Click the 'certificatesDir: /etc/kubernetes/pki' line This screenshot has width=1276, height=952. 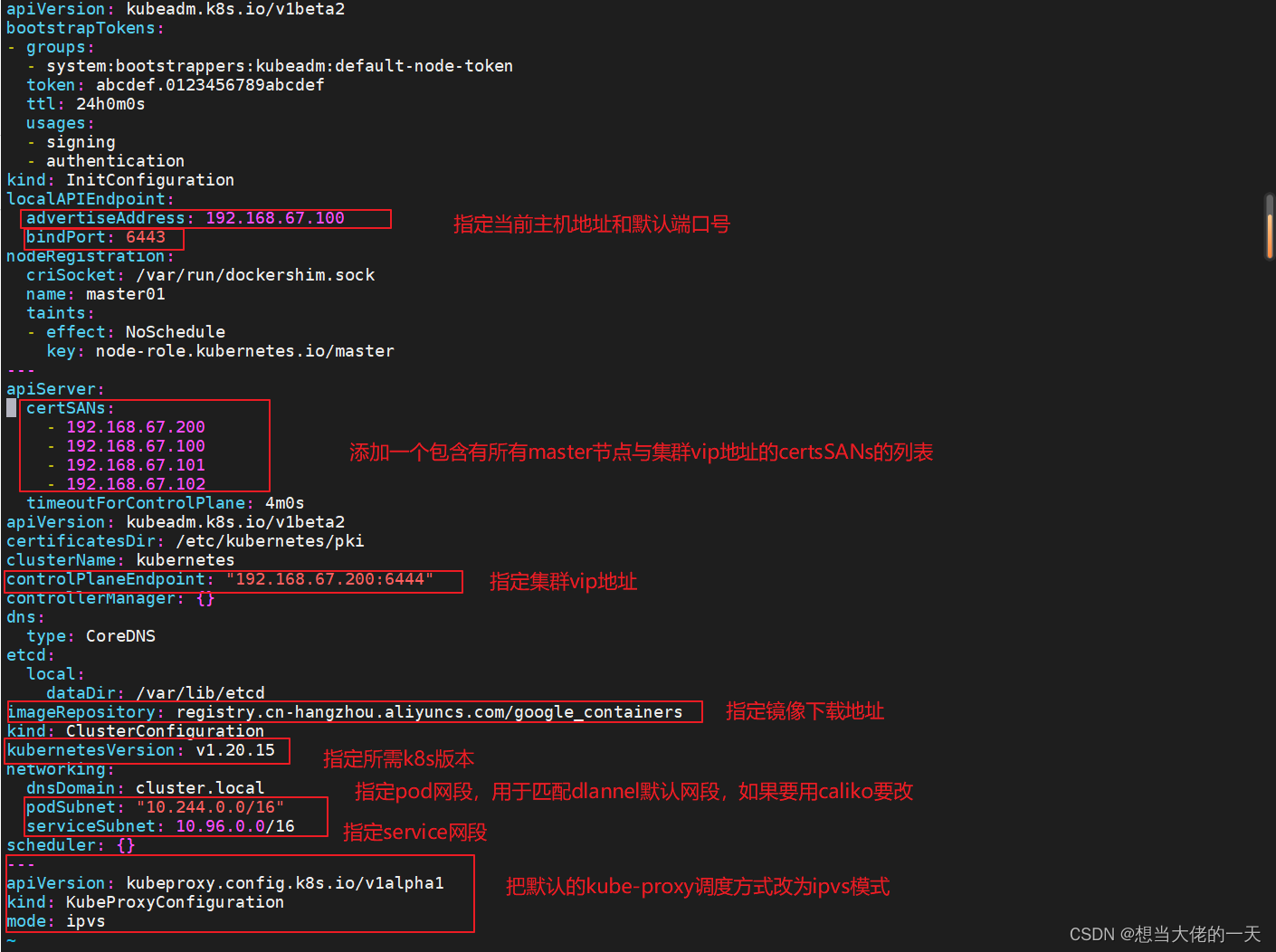[x=185, y=541]
